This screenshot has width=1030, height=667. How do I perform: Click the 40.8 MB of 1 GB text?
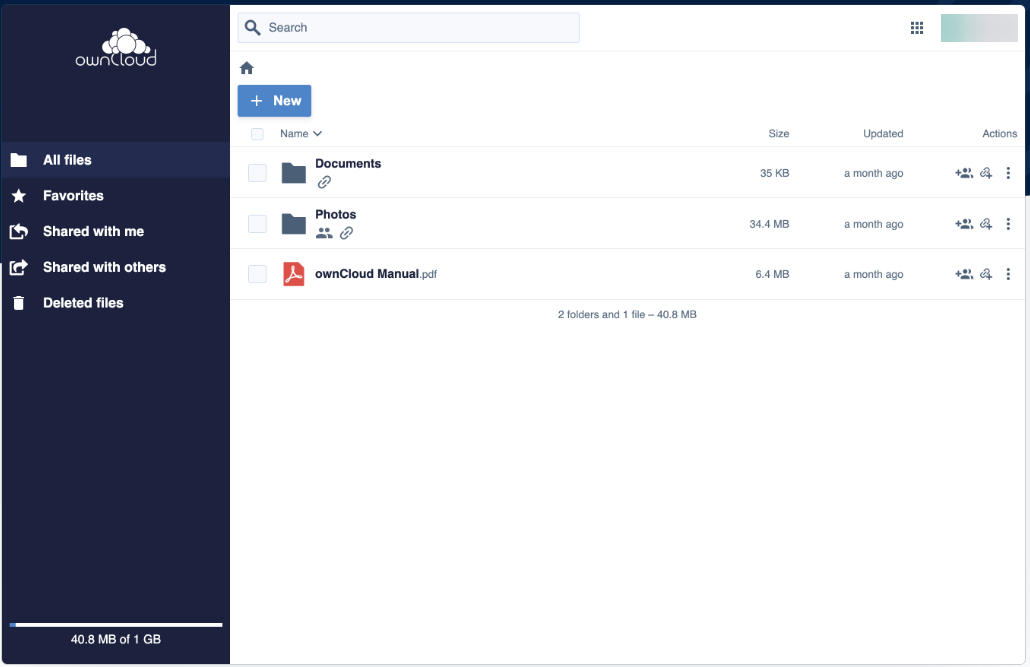116,639
